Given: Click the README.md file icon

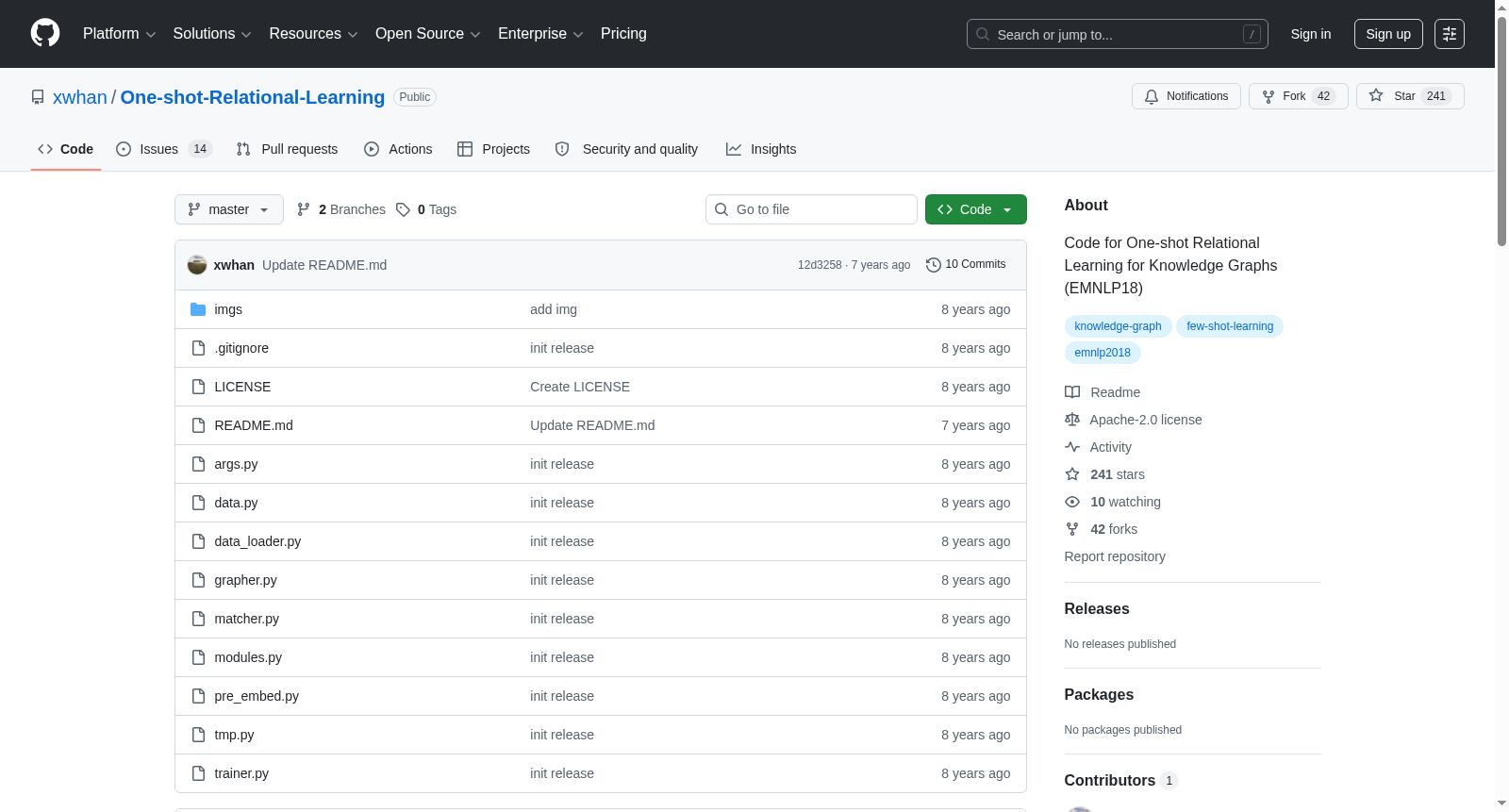Looking at the screenshot, I should pyautogui.click(x=198, y=425).
